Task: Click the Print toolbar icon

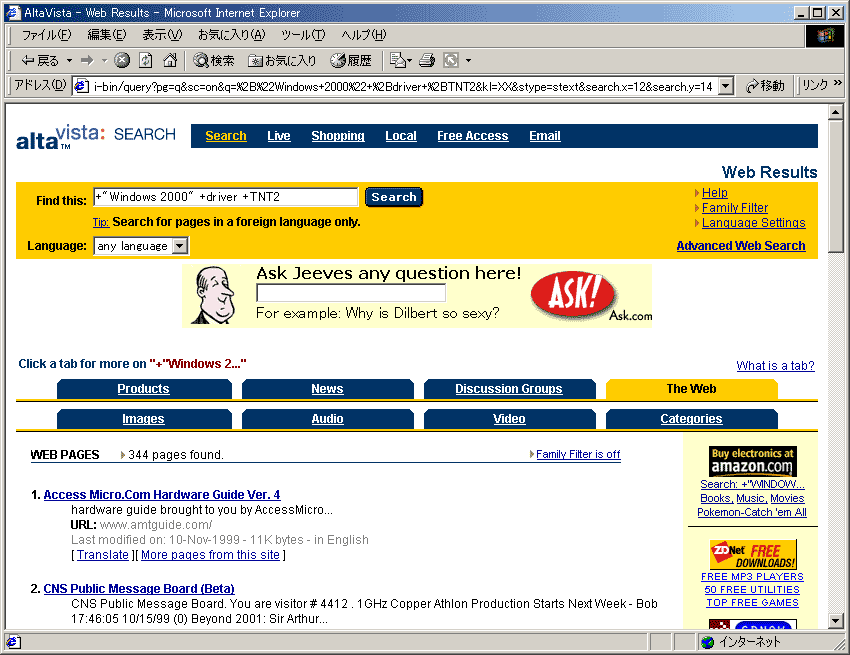Action: tap(427, 60)
